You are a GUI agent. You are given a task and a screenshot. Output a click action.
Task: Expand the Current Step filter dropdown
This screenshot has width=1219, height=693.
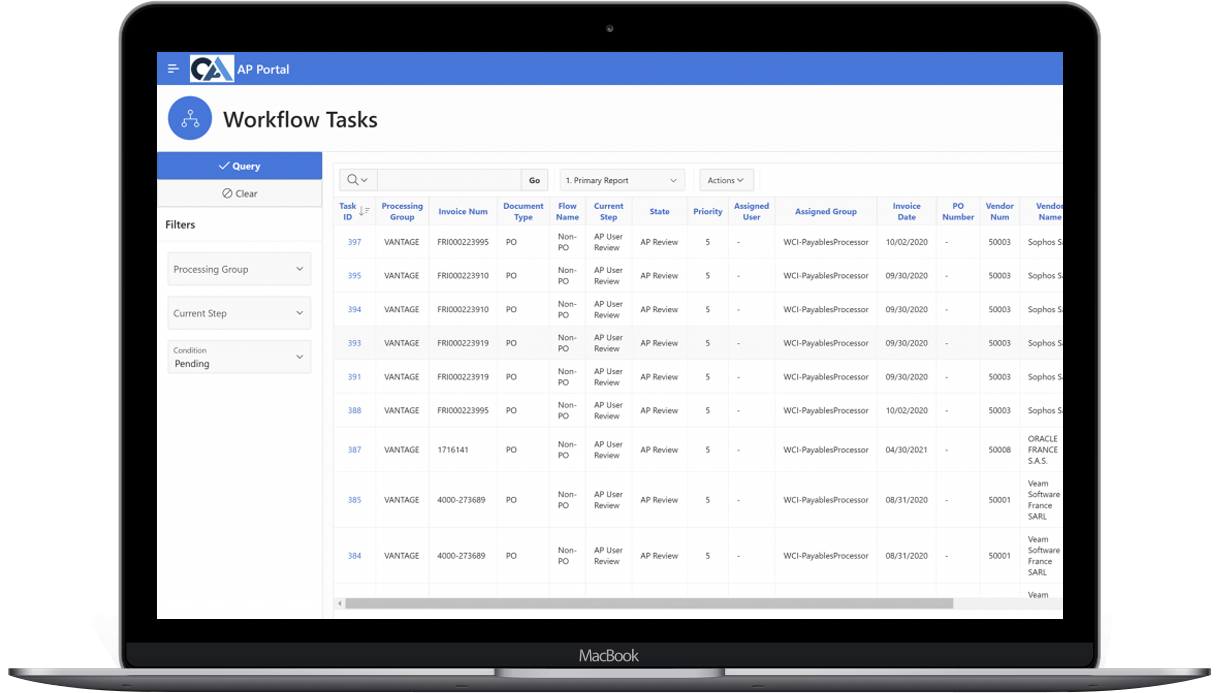tap(239, 313)
